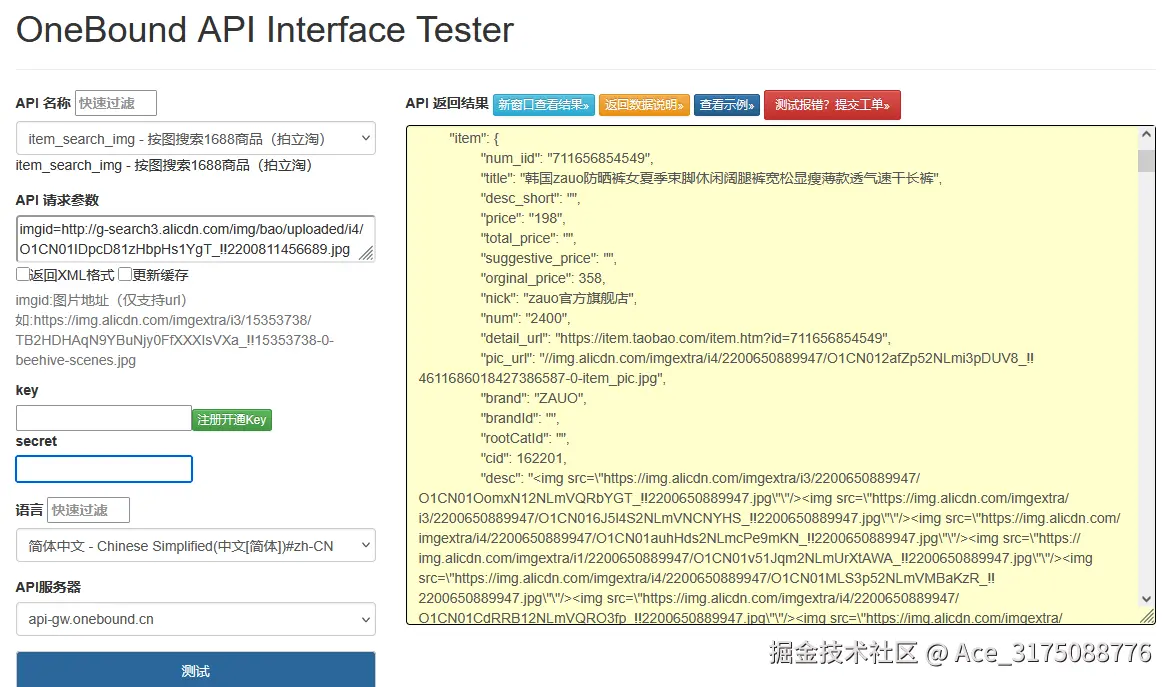Click the result box scroll-down arrow
This screenshot has height=687, width=1172.
pos(1146,599)
